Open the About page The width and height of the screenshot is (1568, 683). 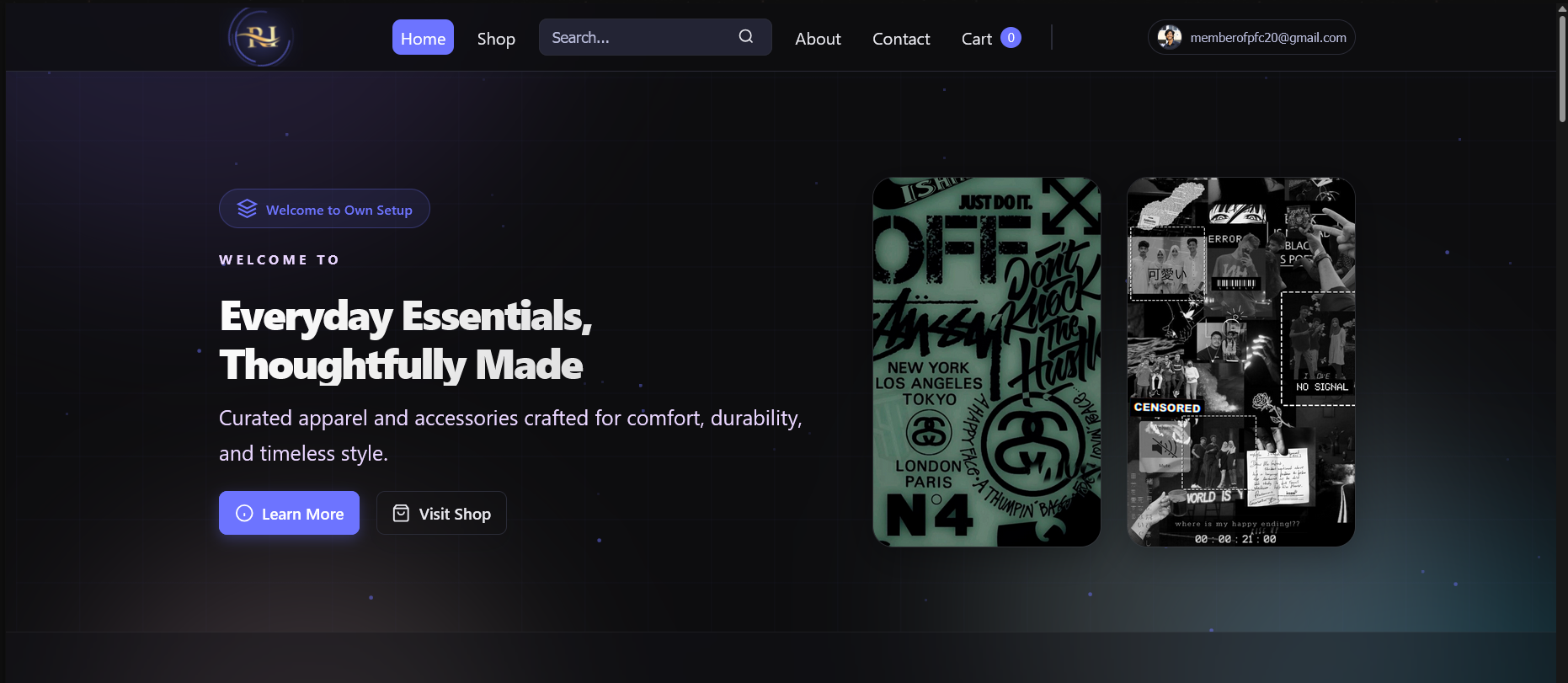click(818, 39)
